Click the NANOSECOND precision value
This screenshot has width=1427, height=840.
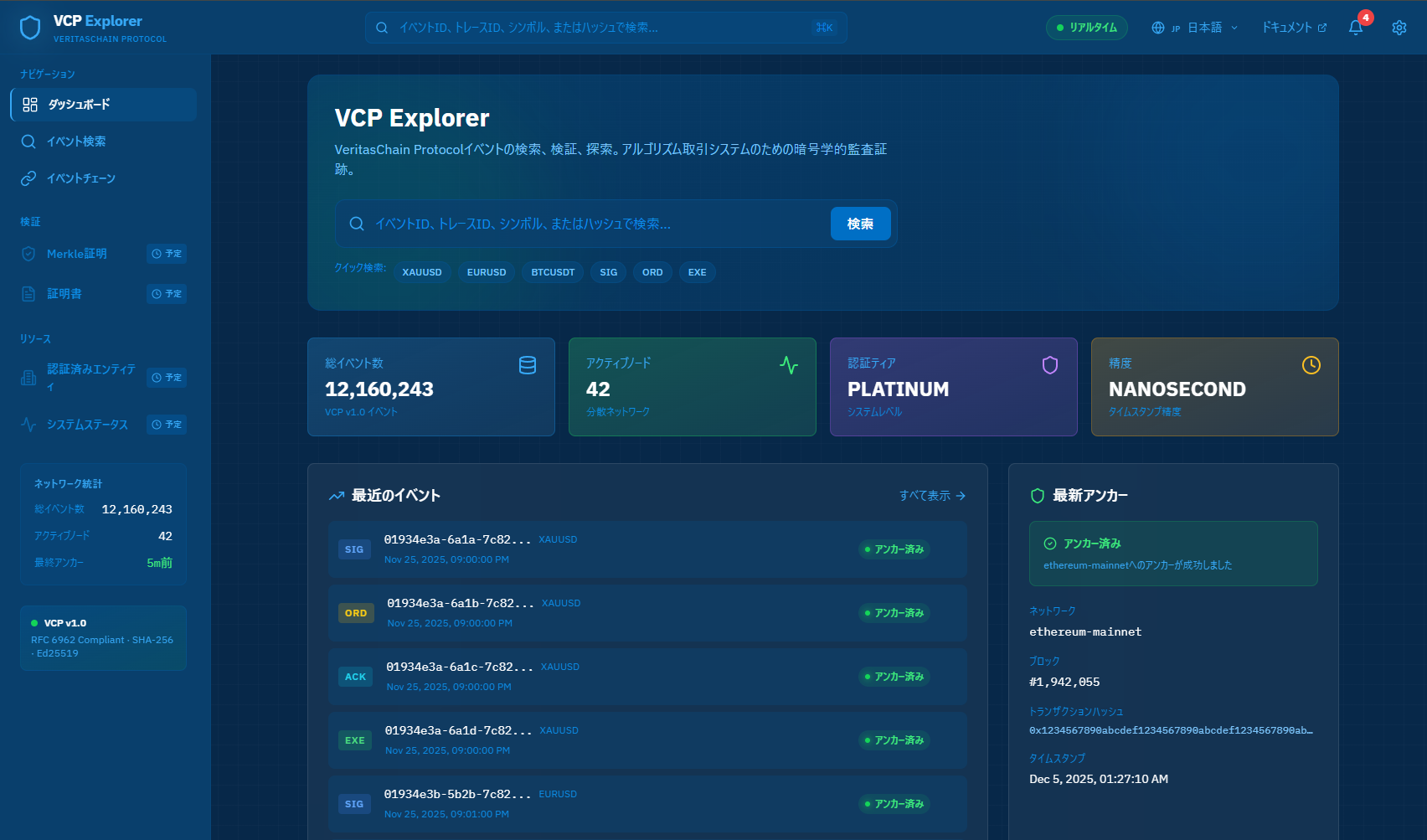click(x=1177, y=389)
